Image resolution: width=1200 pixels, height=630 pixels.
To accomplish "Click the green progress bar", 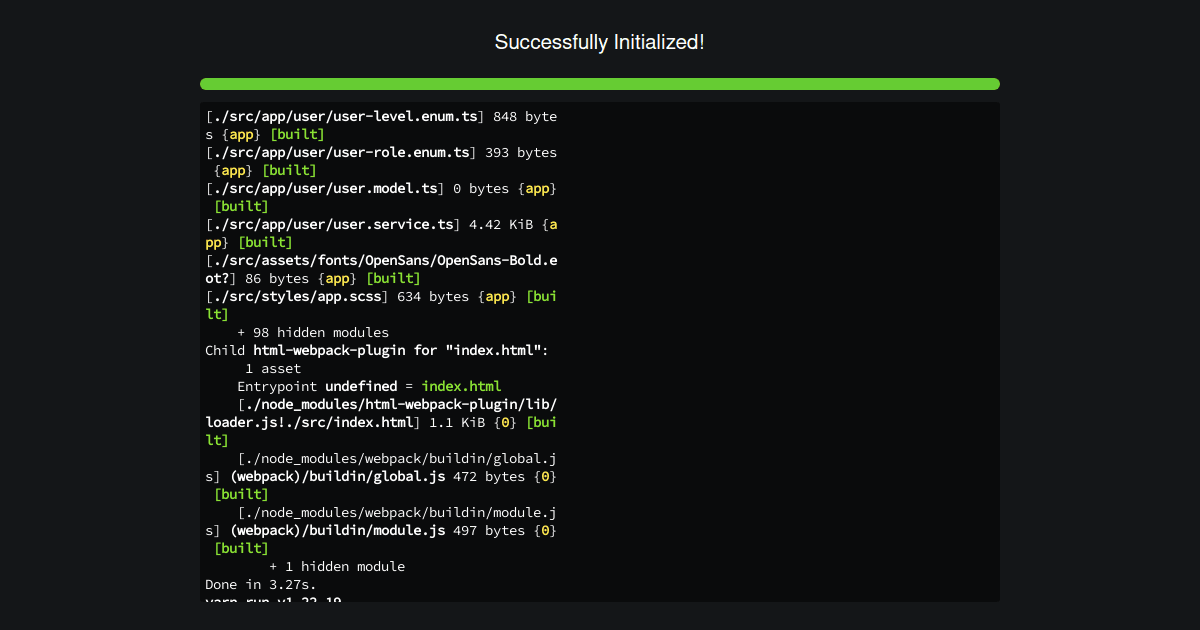I will [x=599, y=84].
